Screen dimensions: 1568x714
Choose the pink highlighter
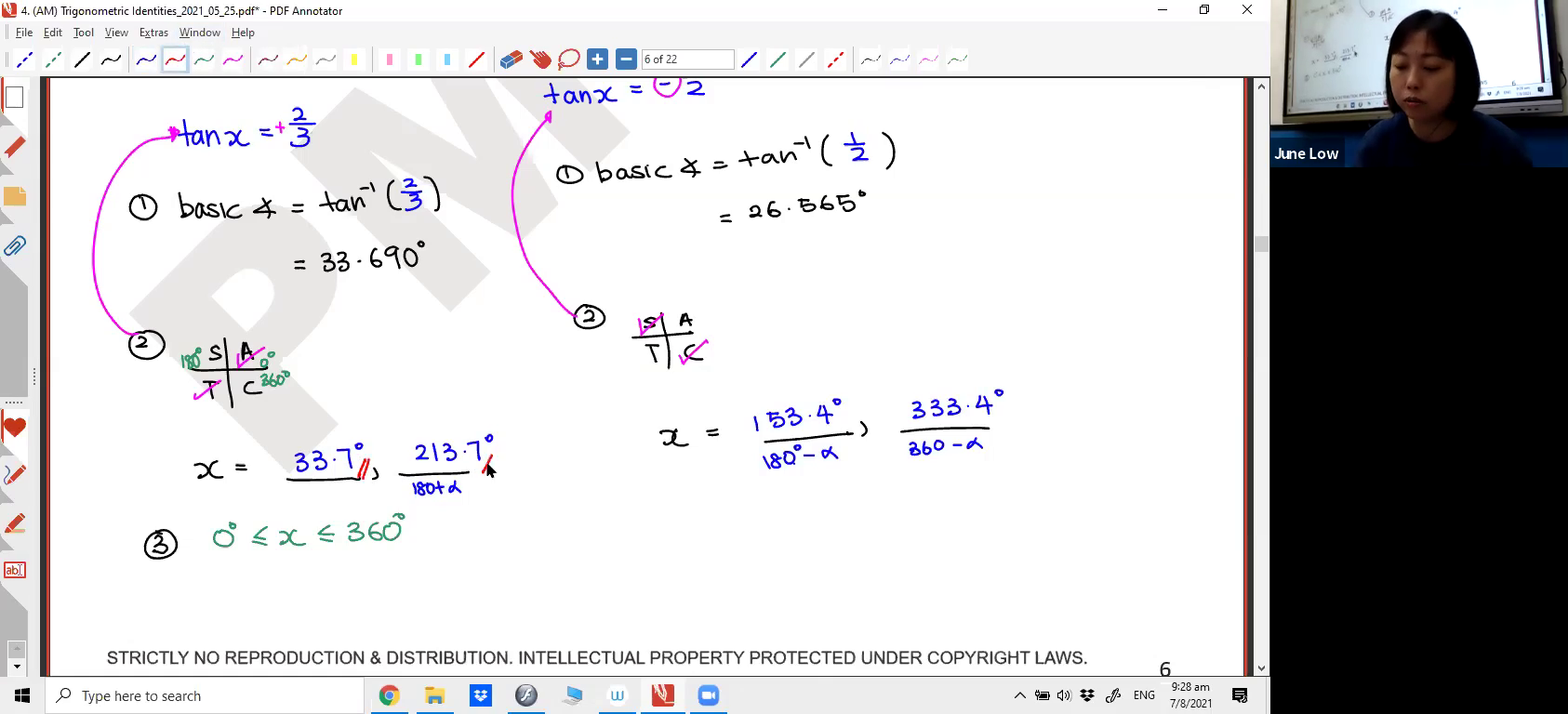390,59
